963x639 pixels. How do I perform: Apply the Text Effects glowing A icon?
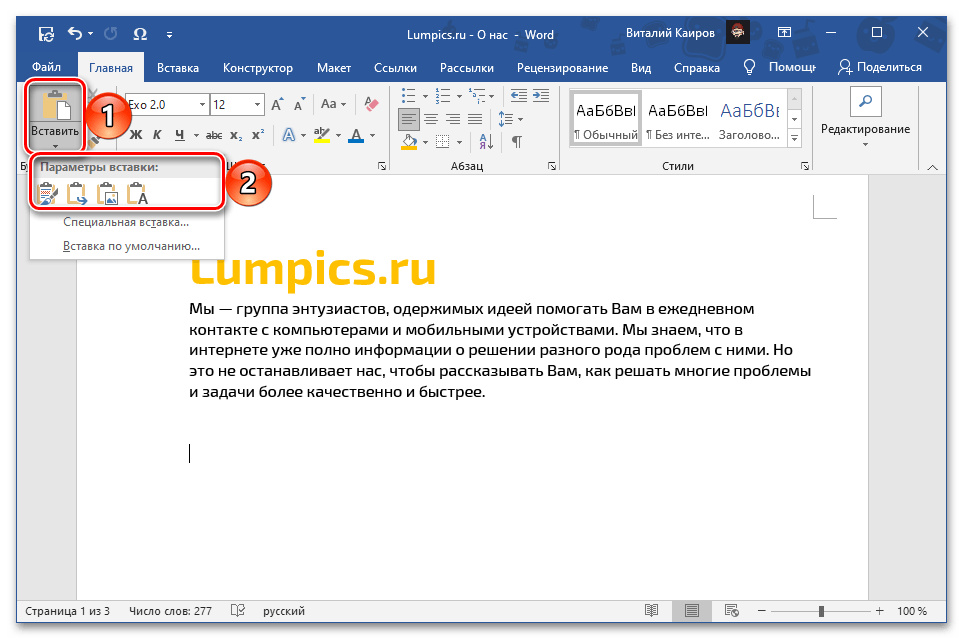tap(289, 135)
